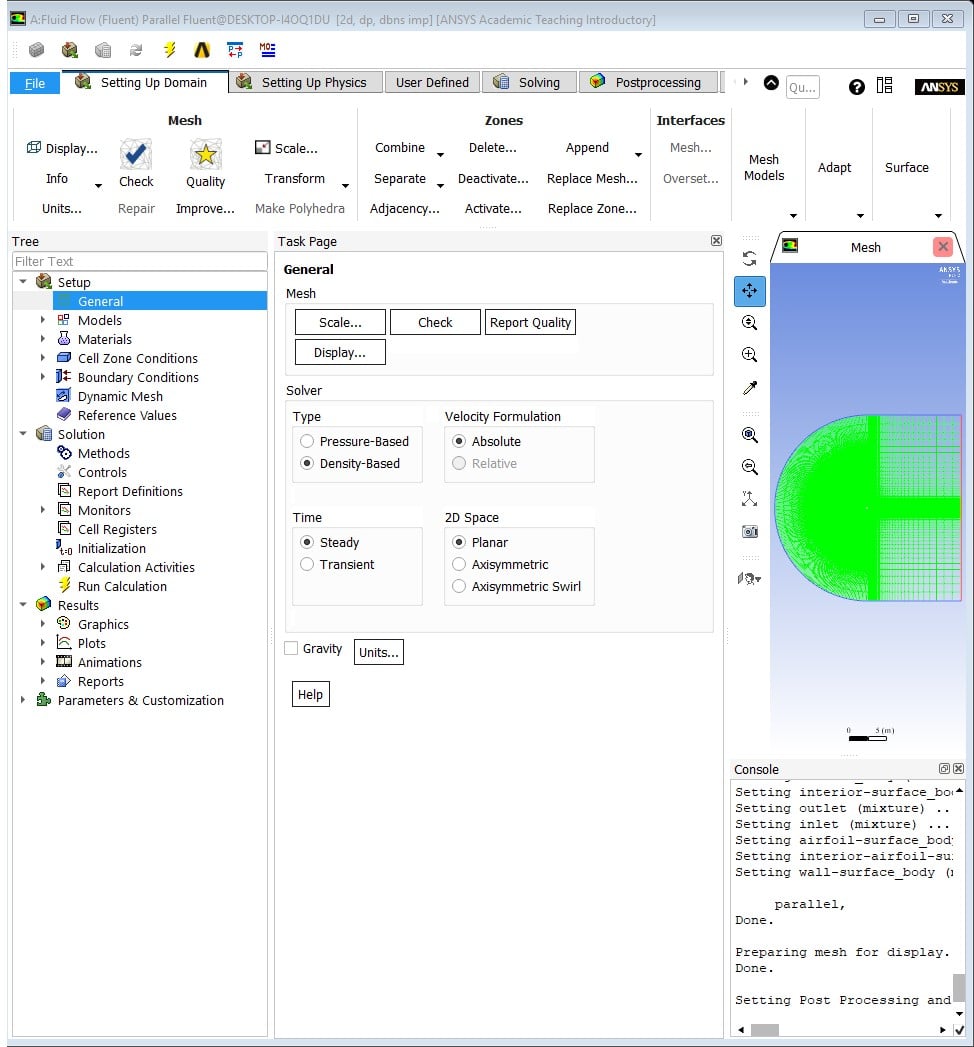The image size is (974, 1047).
Task: Click the Models icon in tree
Action: [63, 320]
